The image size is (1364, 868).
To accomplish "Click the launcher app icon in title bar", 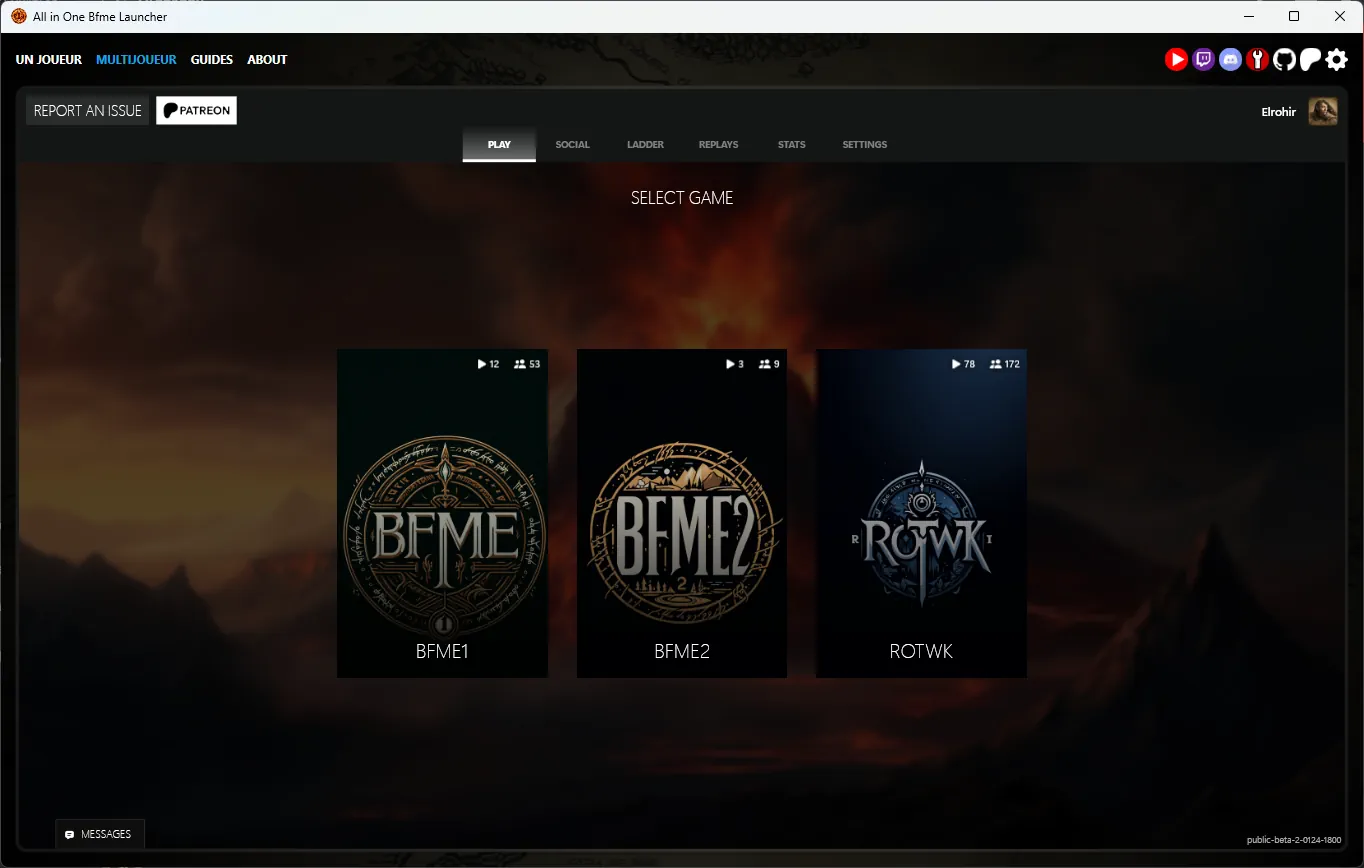I will coord(18,16).
